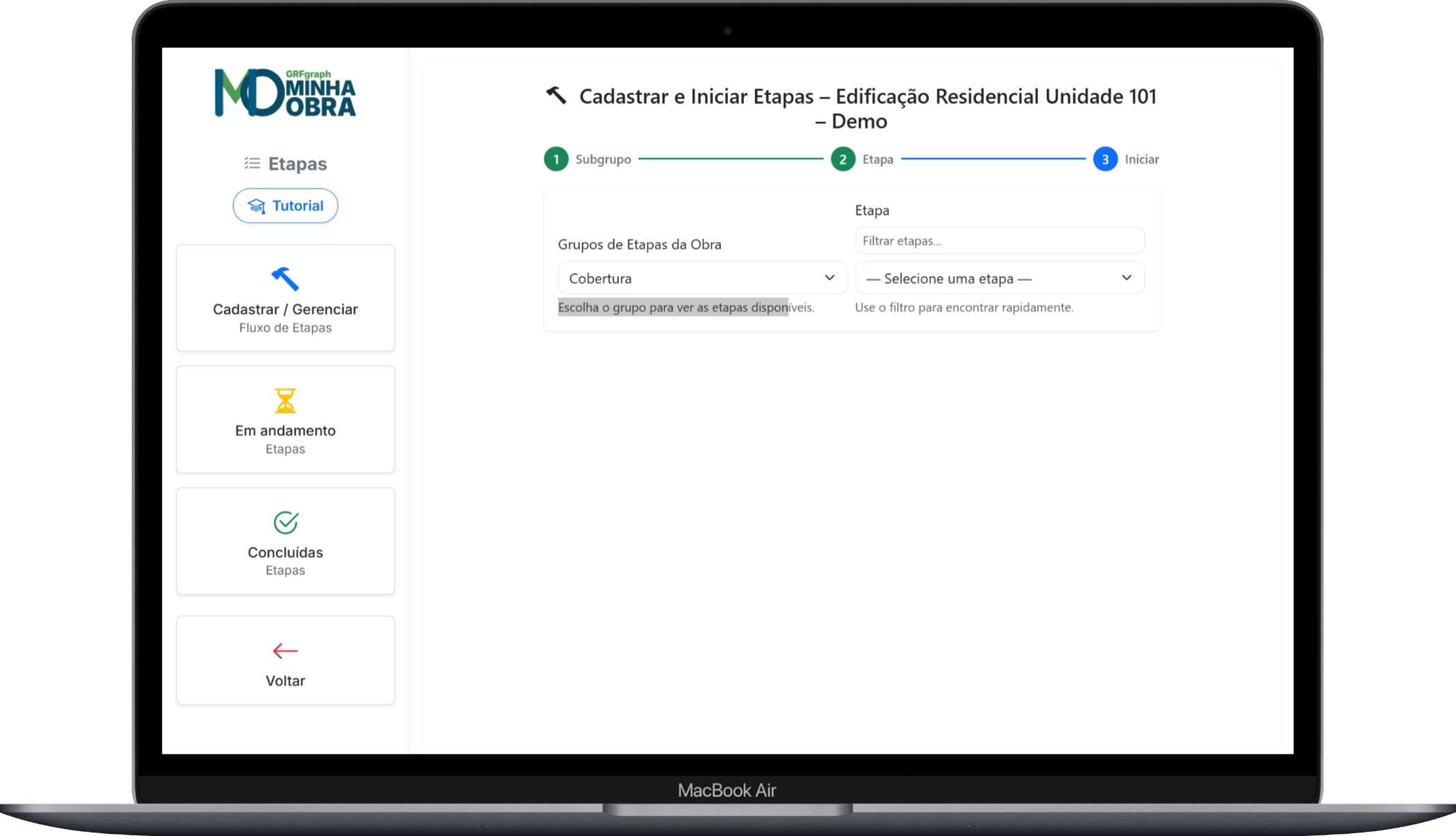Open the Em andamento etapas section
Image resolution: width=1456 pixels, height=836 pixels.
285,431
